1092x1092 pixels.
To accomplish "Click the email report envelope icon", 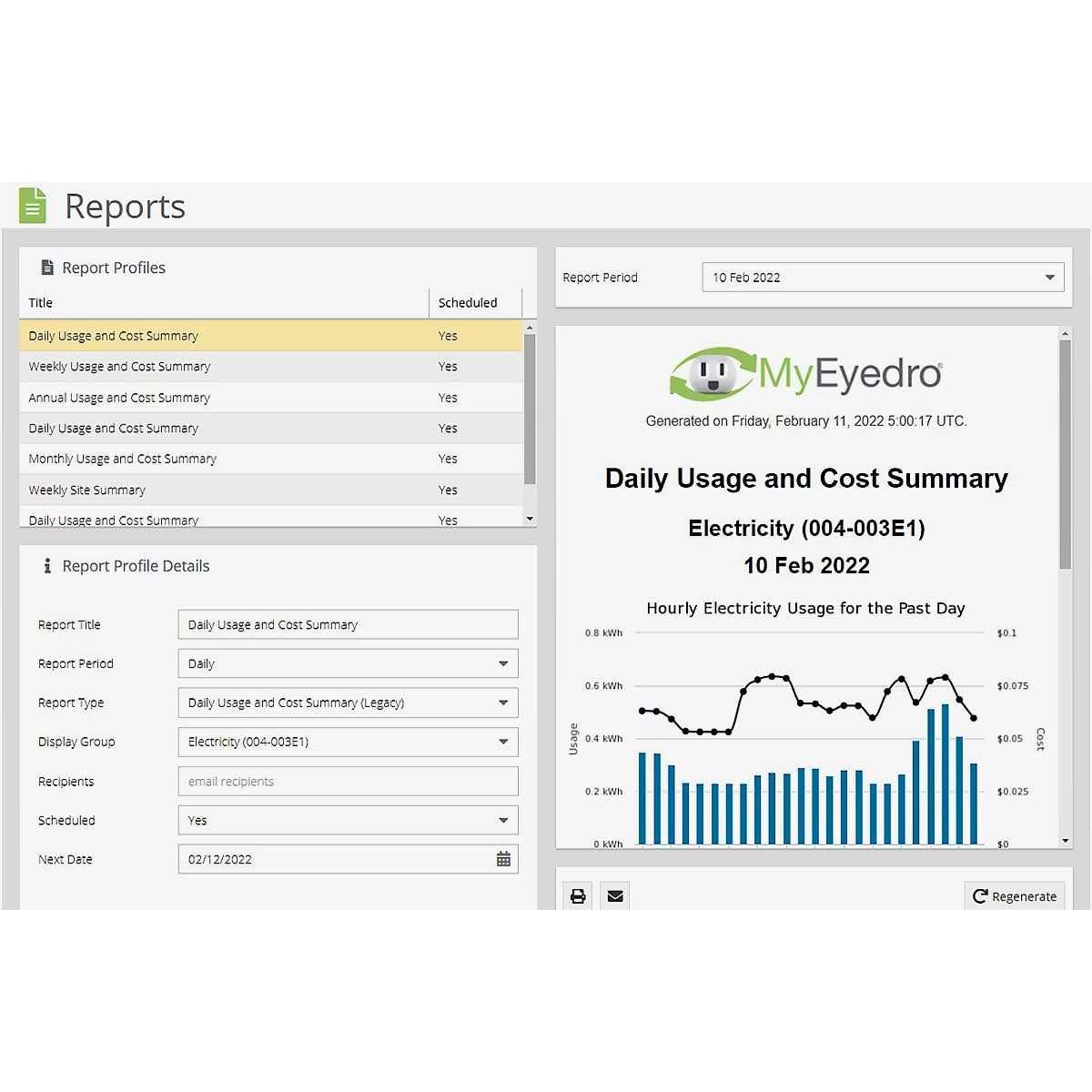I will pyautogui.click(x=615, y=896).
